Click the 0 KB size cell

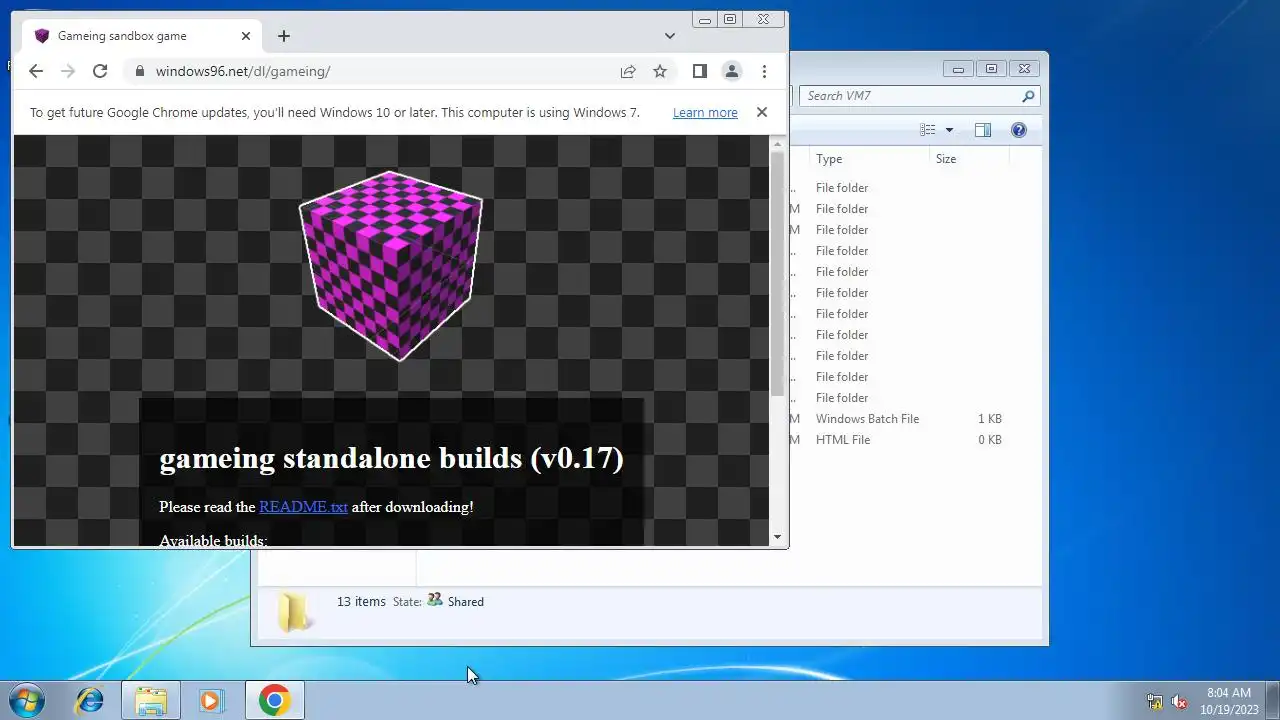tap(989, 440)
